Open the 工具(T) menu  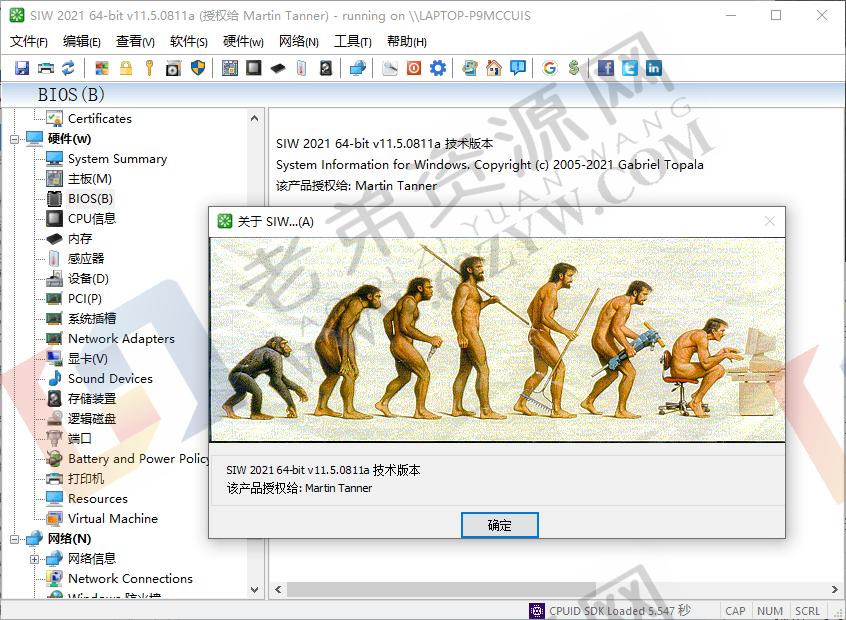[353, 42]
